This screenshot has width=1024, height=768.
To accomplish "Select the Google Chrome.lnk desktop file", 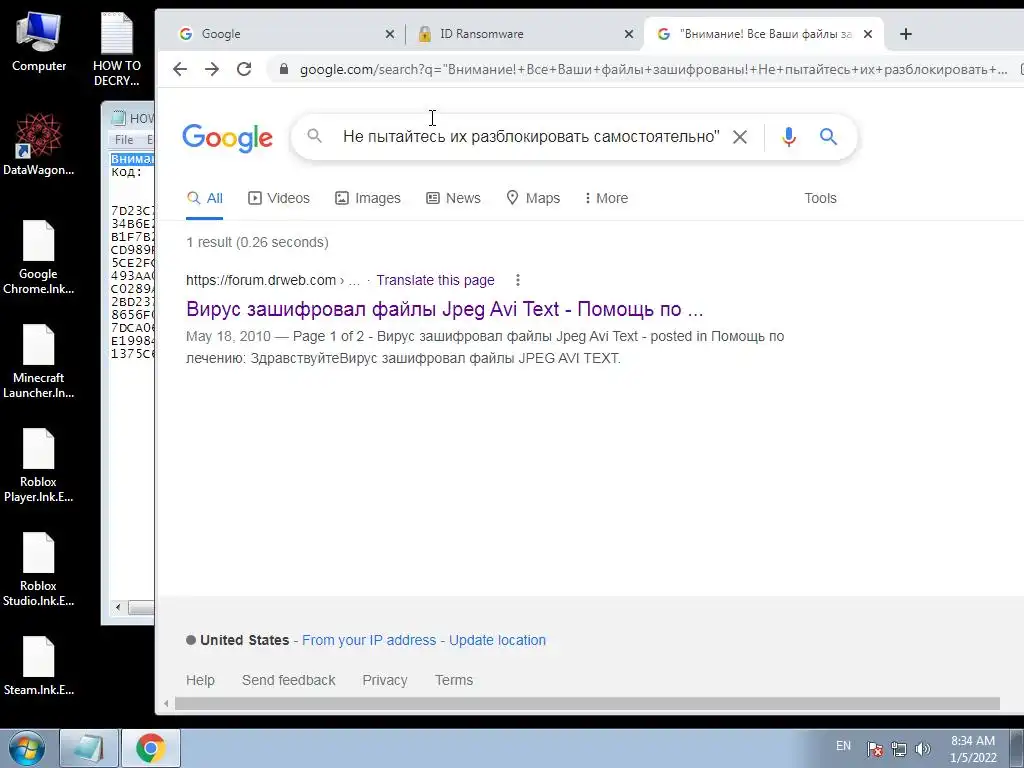I will click(39, 257).
